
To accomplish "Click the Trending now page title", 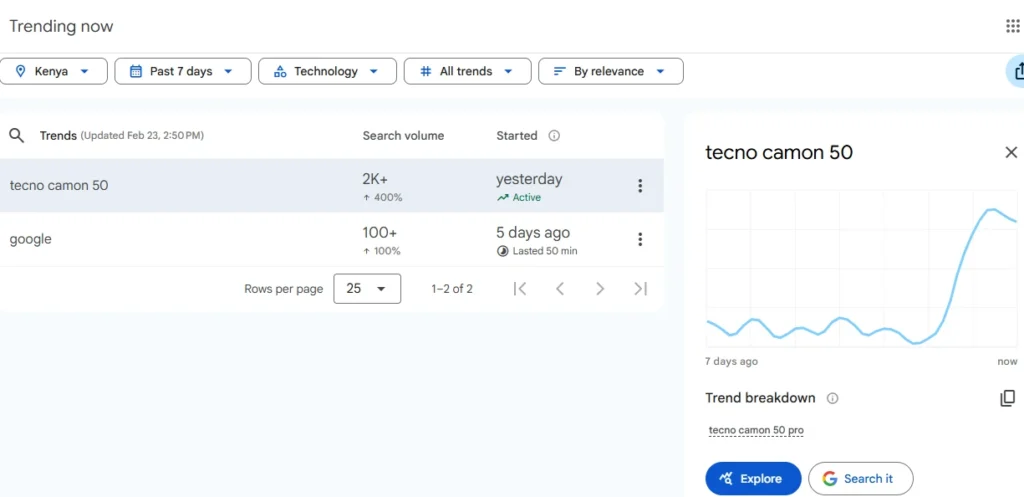I will (x=61, y=27).
